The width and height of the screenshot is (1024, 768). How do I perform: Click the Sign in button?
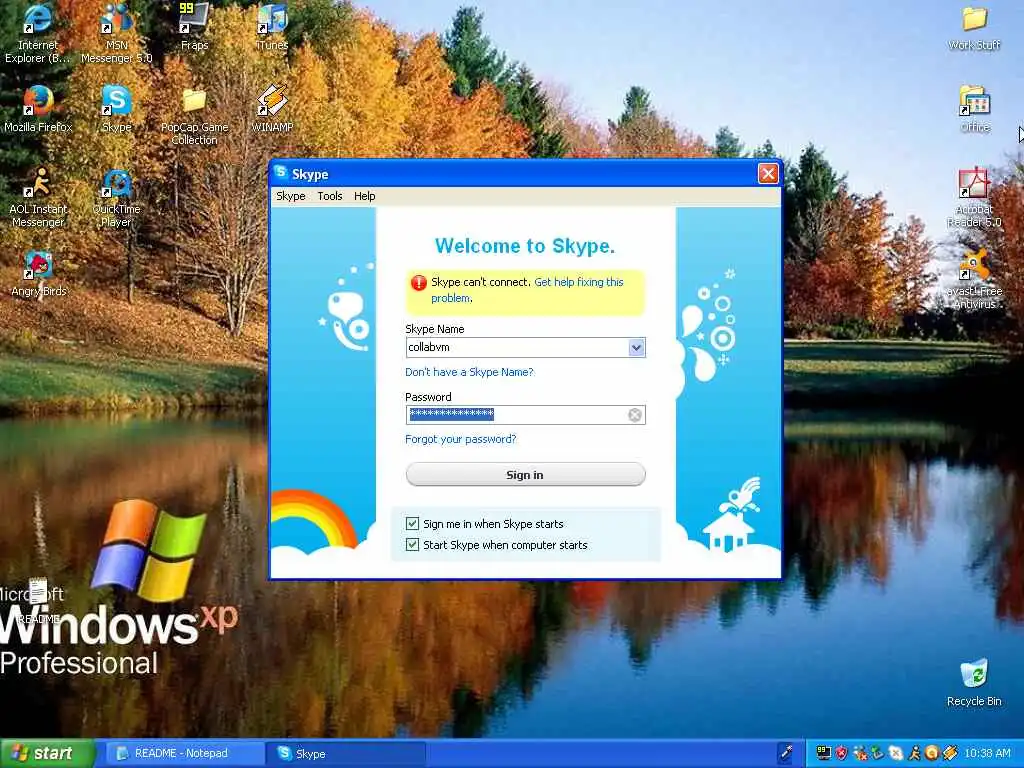[x=525, y=475]
